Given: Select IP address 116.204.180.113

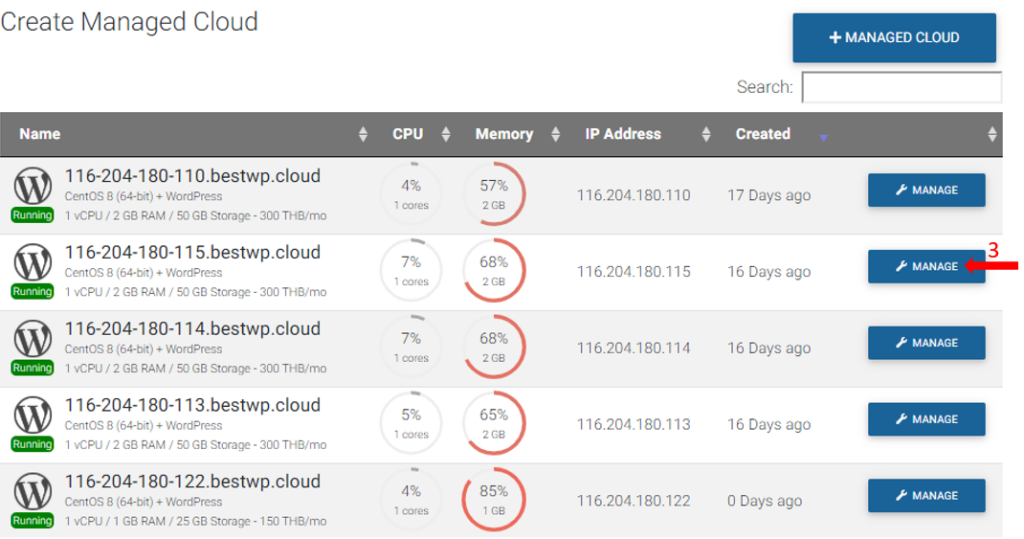Looking at the screenshot, I should [x=633, y=425].
